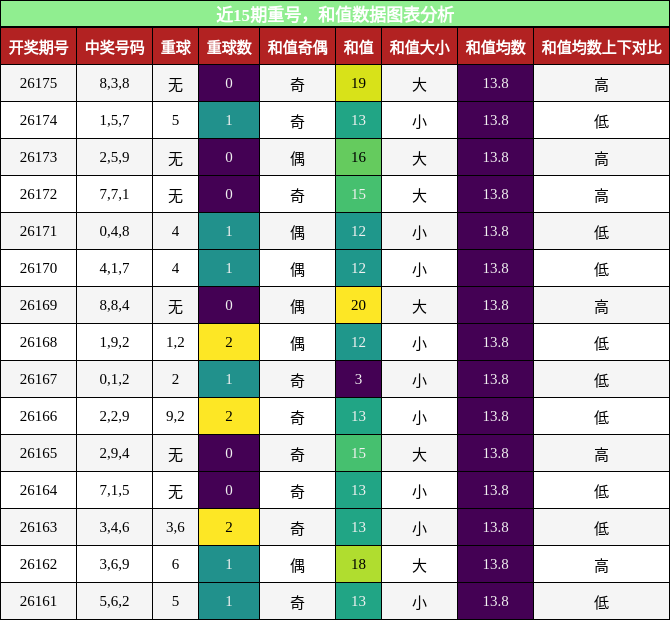The height and width of the screenshot is (620, 670).
Task: Click repeat count 2 in row 26168
Action: 229,342
